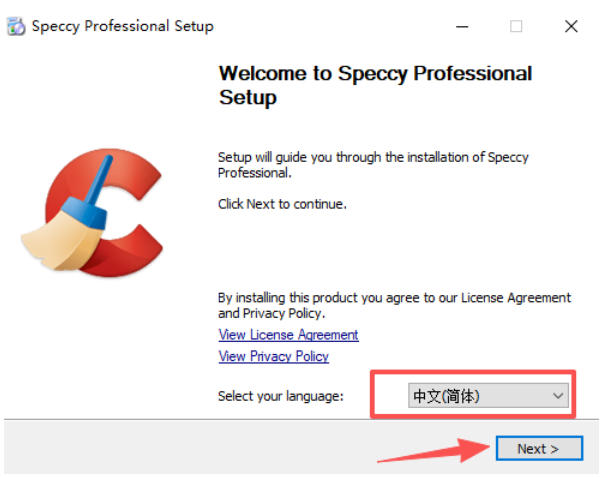
Task: Open the View Privacy Policy link
Action: [273, 356]
